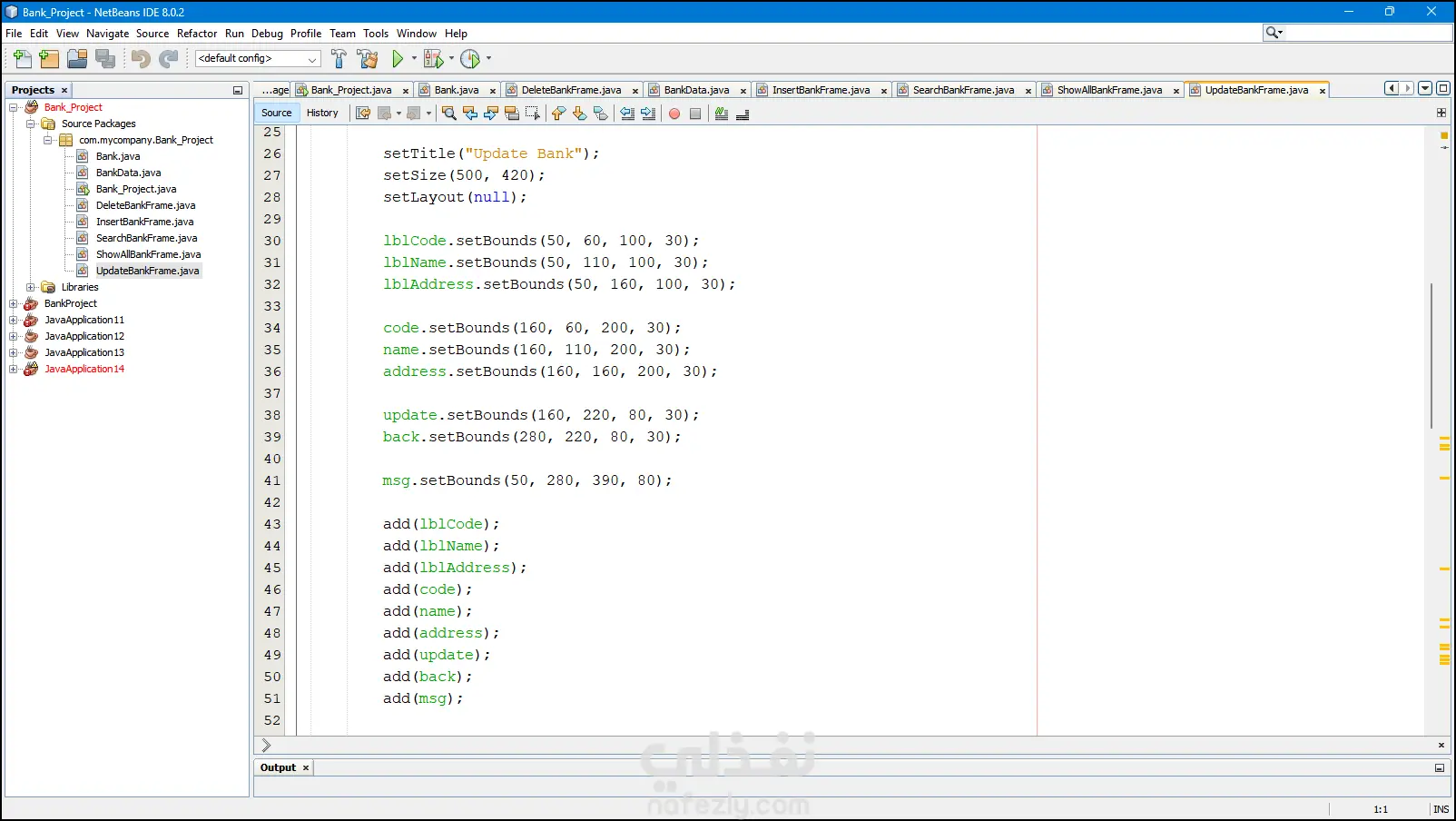The width and height of the screenshot is (1456, 821).
Task: Click the New Project toolbar icon
Action: [49, 59]
